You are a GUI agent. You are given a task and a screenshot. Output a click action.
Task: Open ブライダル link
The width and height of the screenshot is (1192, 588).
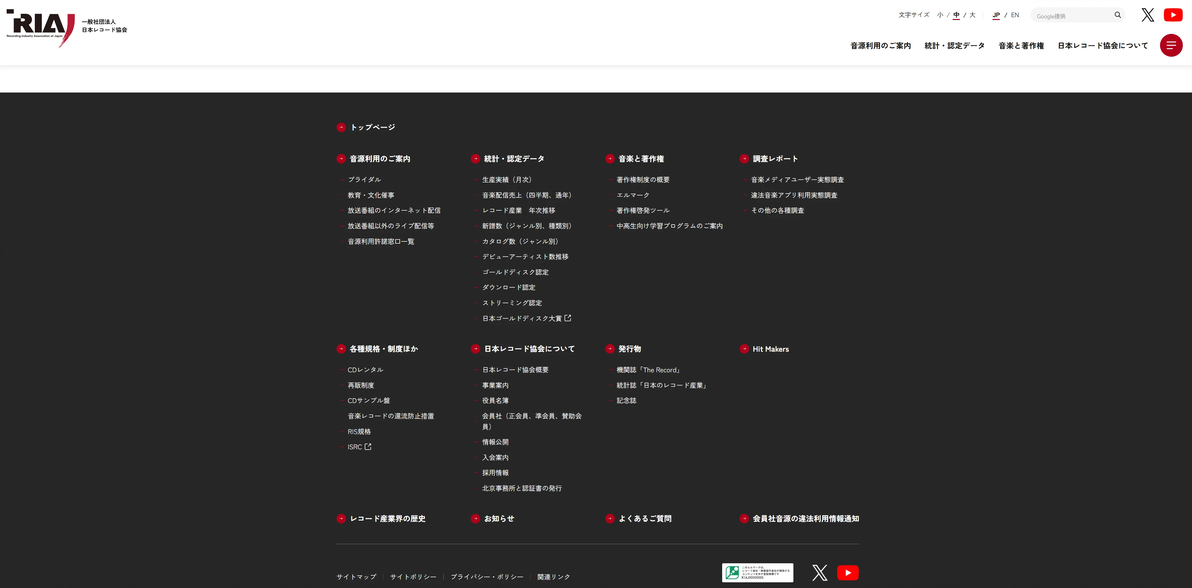[364, 180]
